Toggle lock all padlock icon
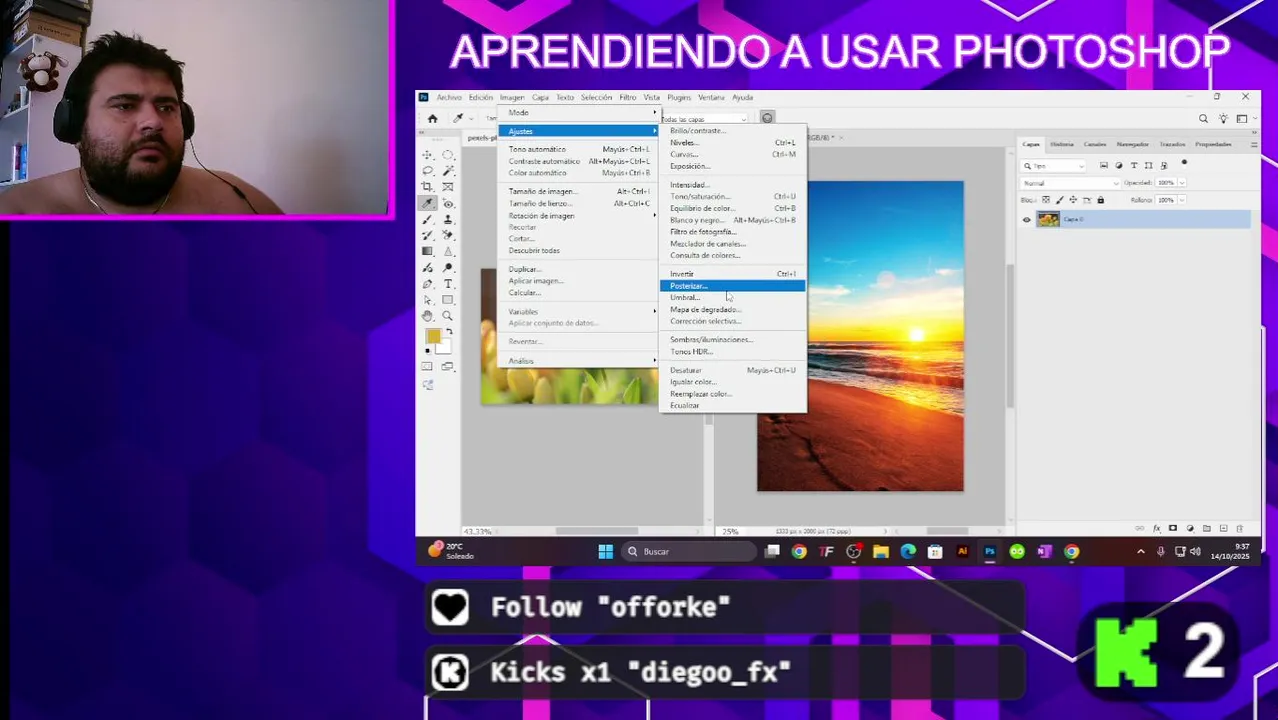Viewport: 1278px width, 720px height. click(x=1101, y=200)
